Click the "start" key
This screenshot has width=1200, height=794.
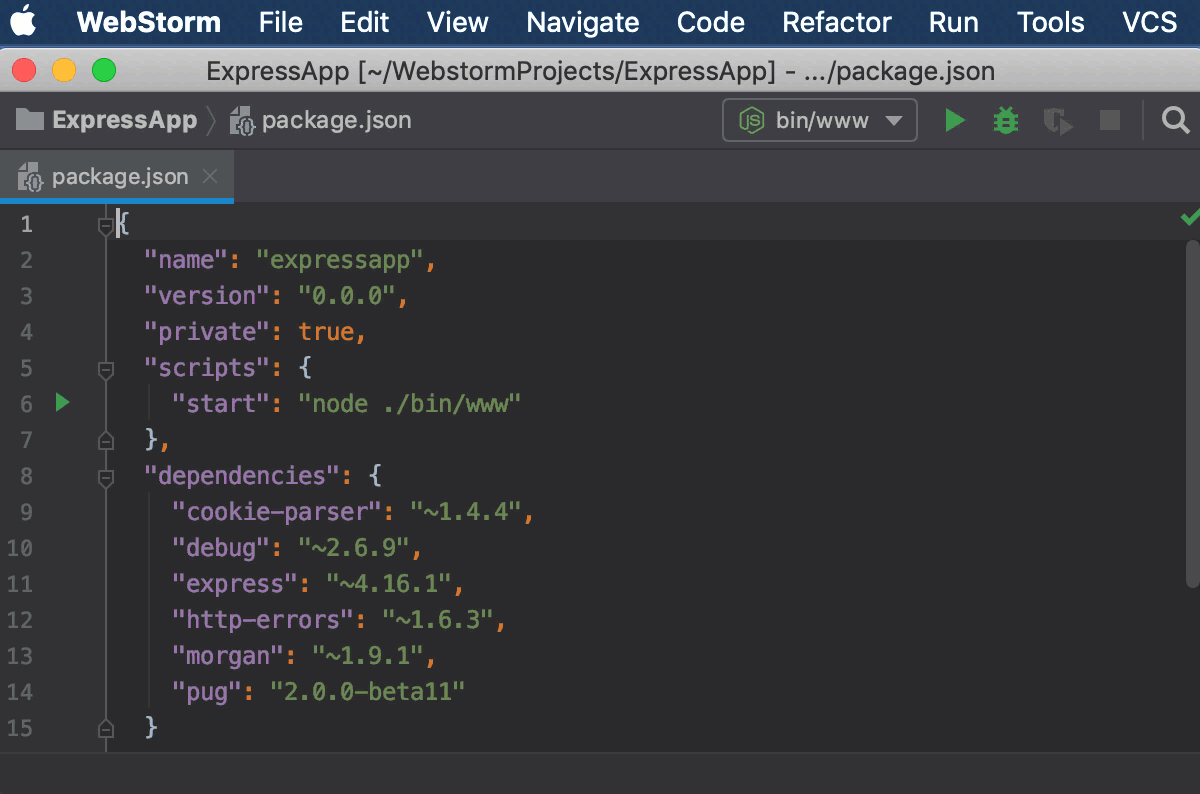tap(222, 404)
